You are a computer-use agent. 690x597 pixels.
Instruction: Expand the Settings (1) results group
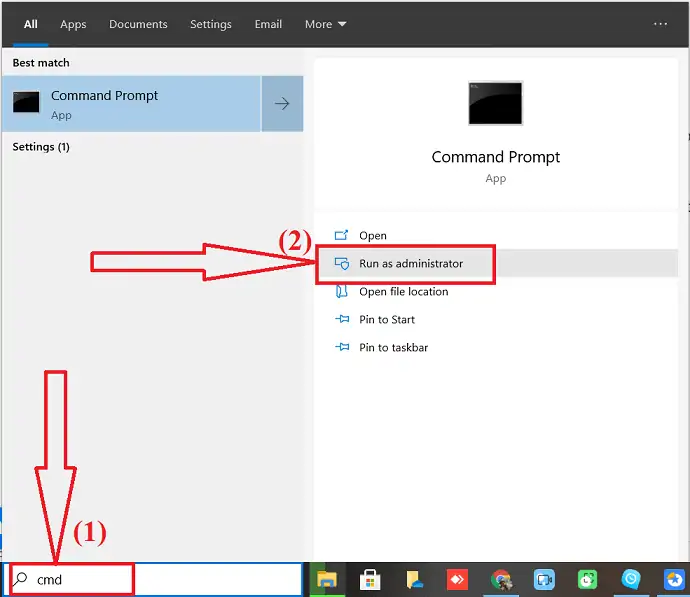(x=41, y=147)
